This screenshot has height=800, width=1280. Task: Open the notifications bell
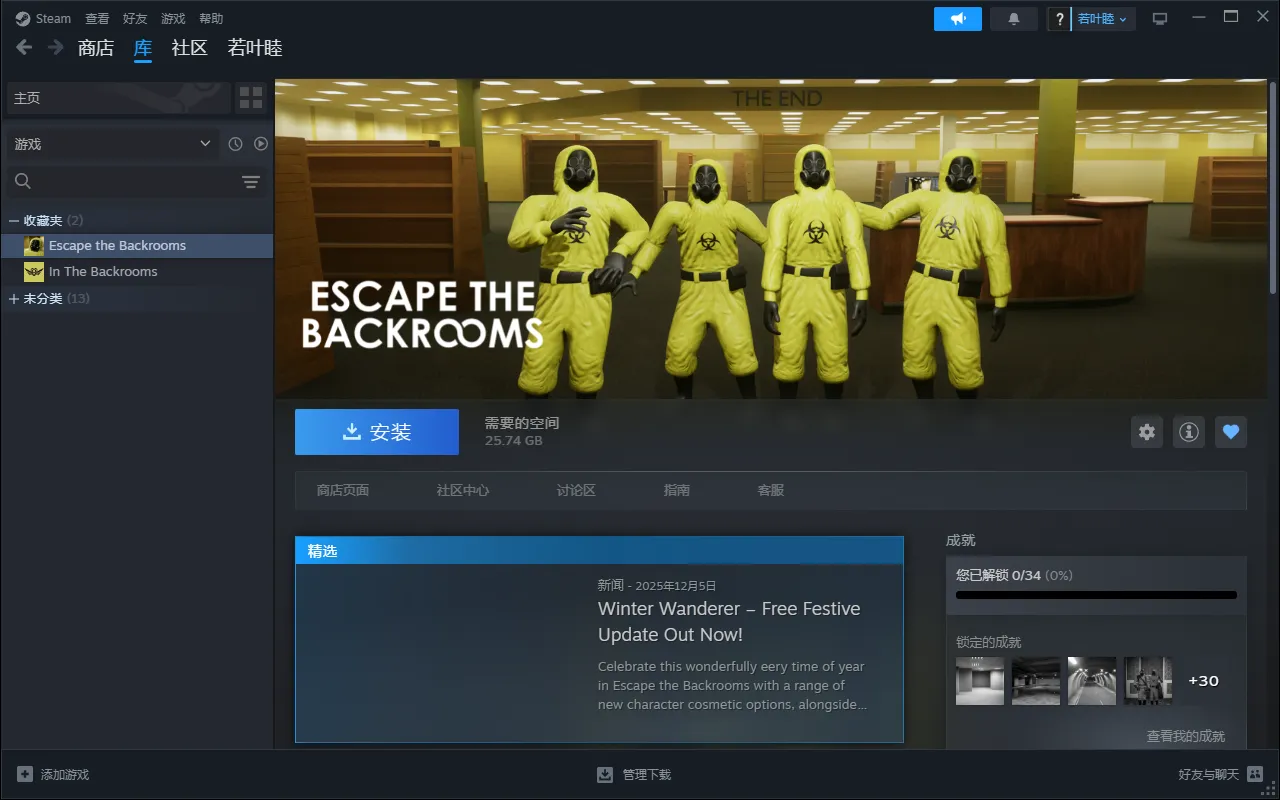(x=1013, y=19)
